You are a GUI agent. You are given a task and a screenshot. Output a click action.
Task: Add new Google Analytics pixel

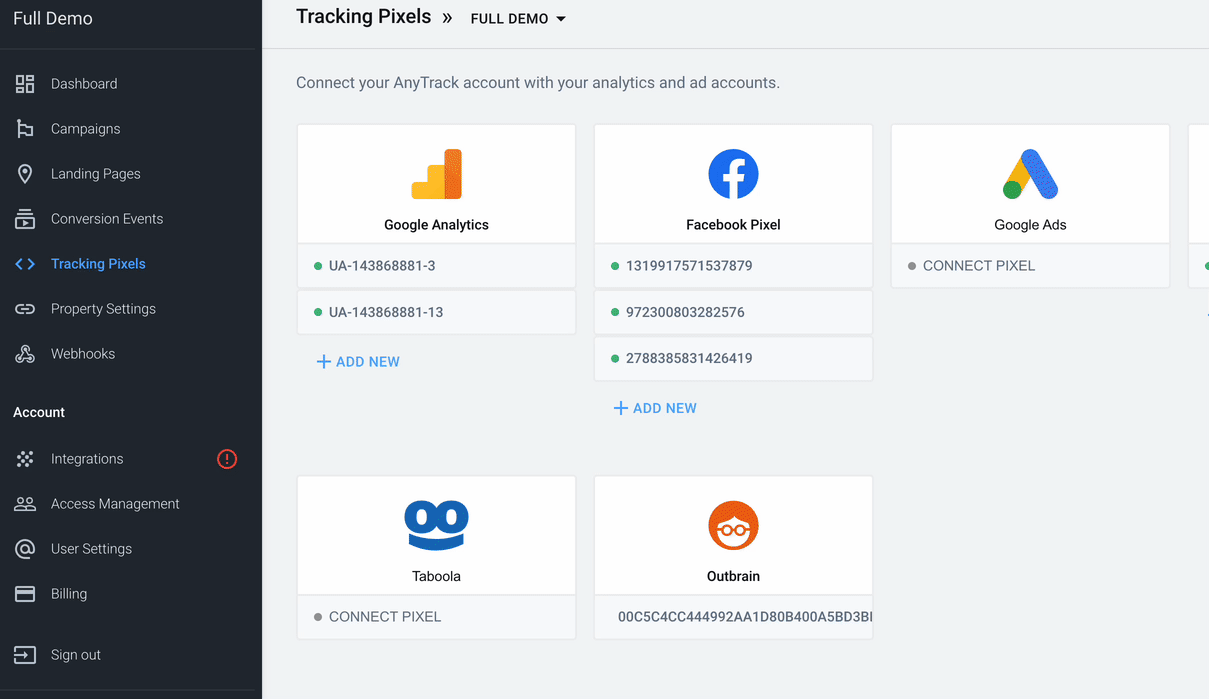[x=358, y=362]
